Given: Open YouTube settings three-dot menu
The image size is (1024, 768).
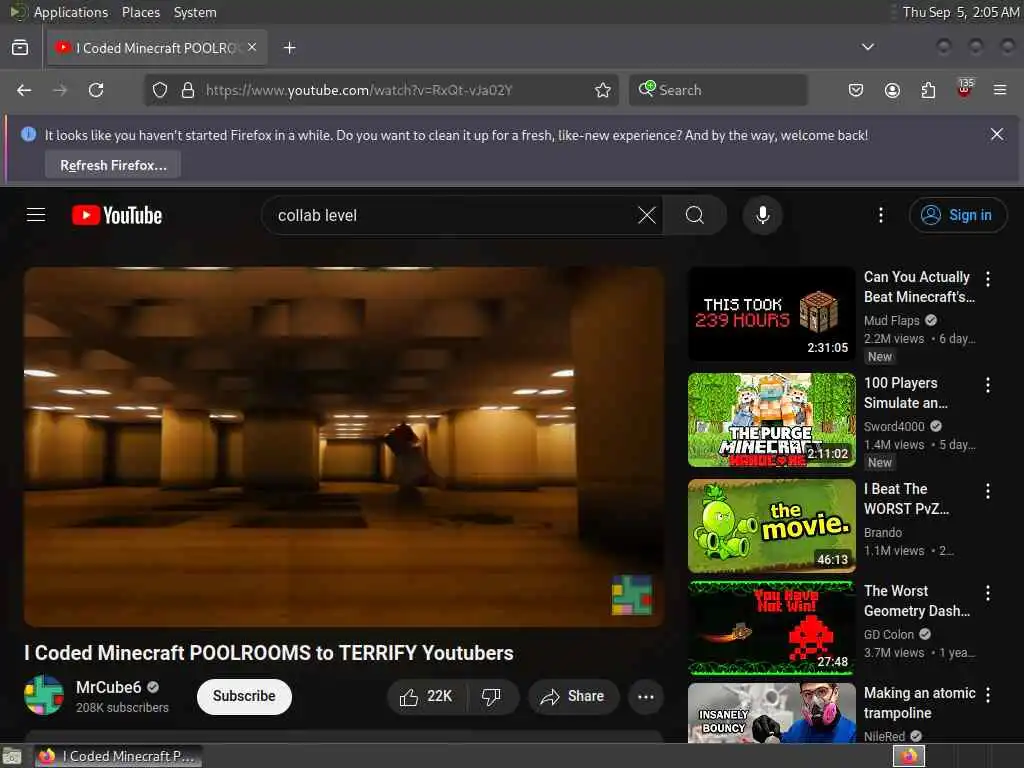Looking at the screenshot, I should pos(880,215).
